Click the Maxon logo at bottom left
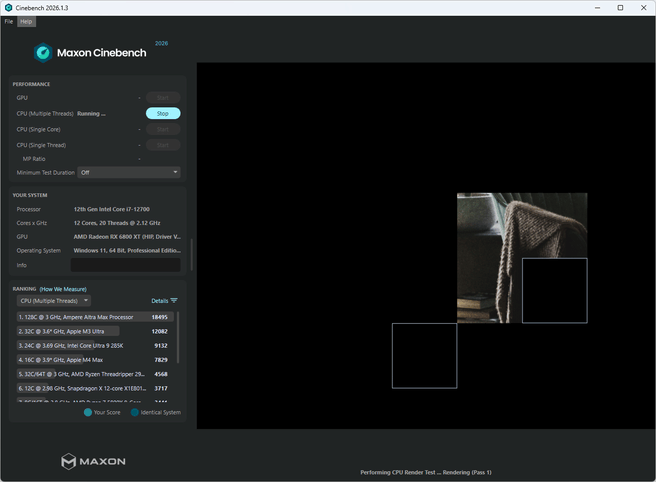Screen dimensions: 656x482 tap(93, 461)
